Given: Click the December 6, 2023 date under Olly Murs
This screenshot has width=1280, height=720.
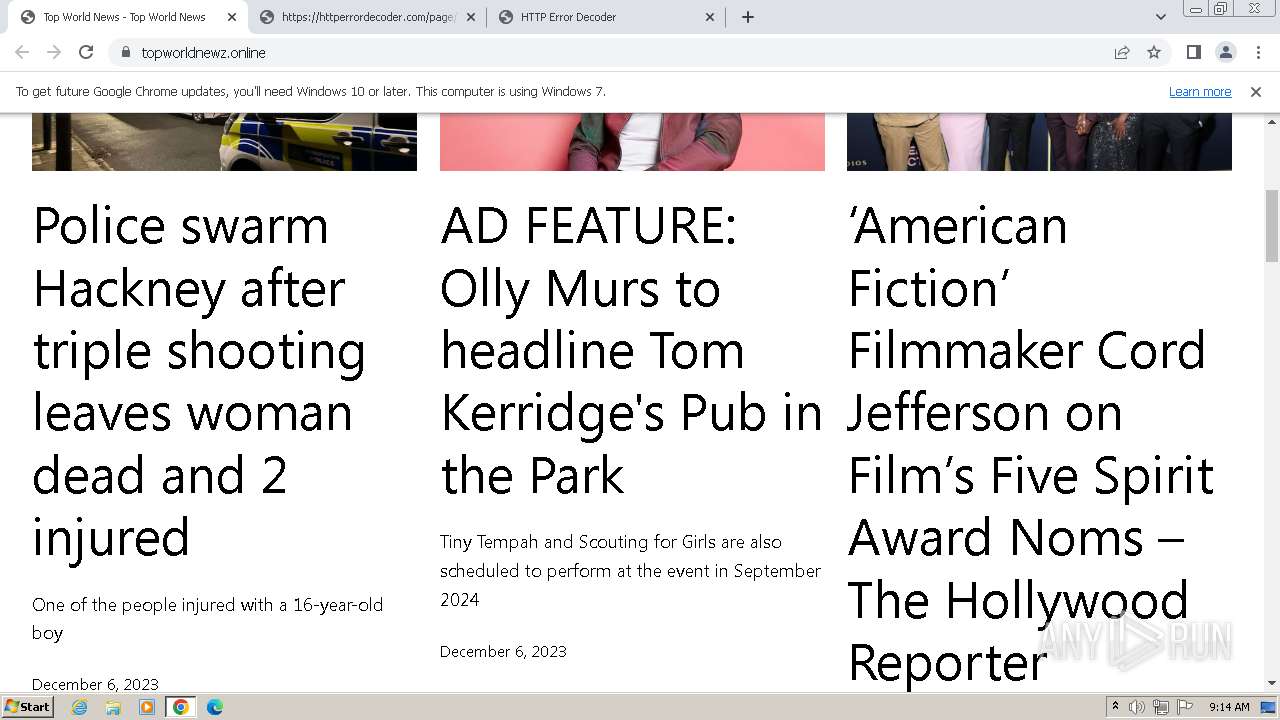Looking at the screenshot, I should pyautogui.click(x=503, y=651).
